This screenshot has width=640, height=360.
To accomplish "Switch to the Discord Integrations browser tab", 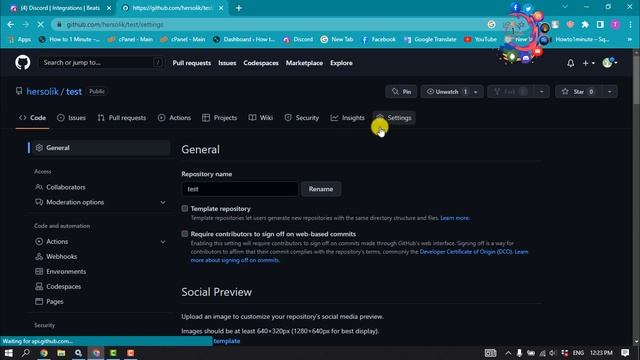I will tap(60, 8).
